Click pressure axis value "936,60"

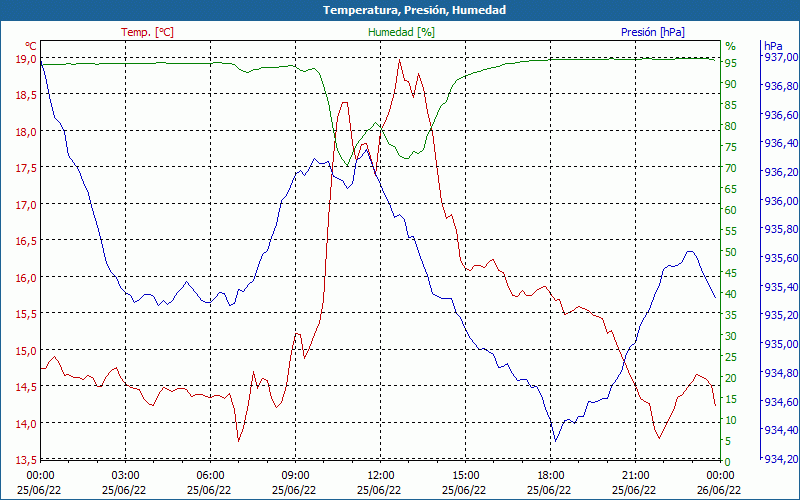pyautogui.click(x=781, y=115)
